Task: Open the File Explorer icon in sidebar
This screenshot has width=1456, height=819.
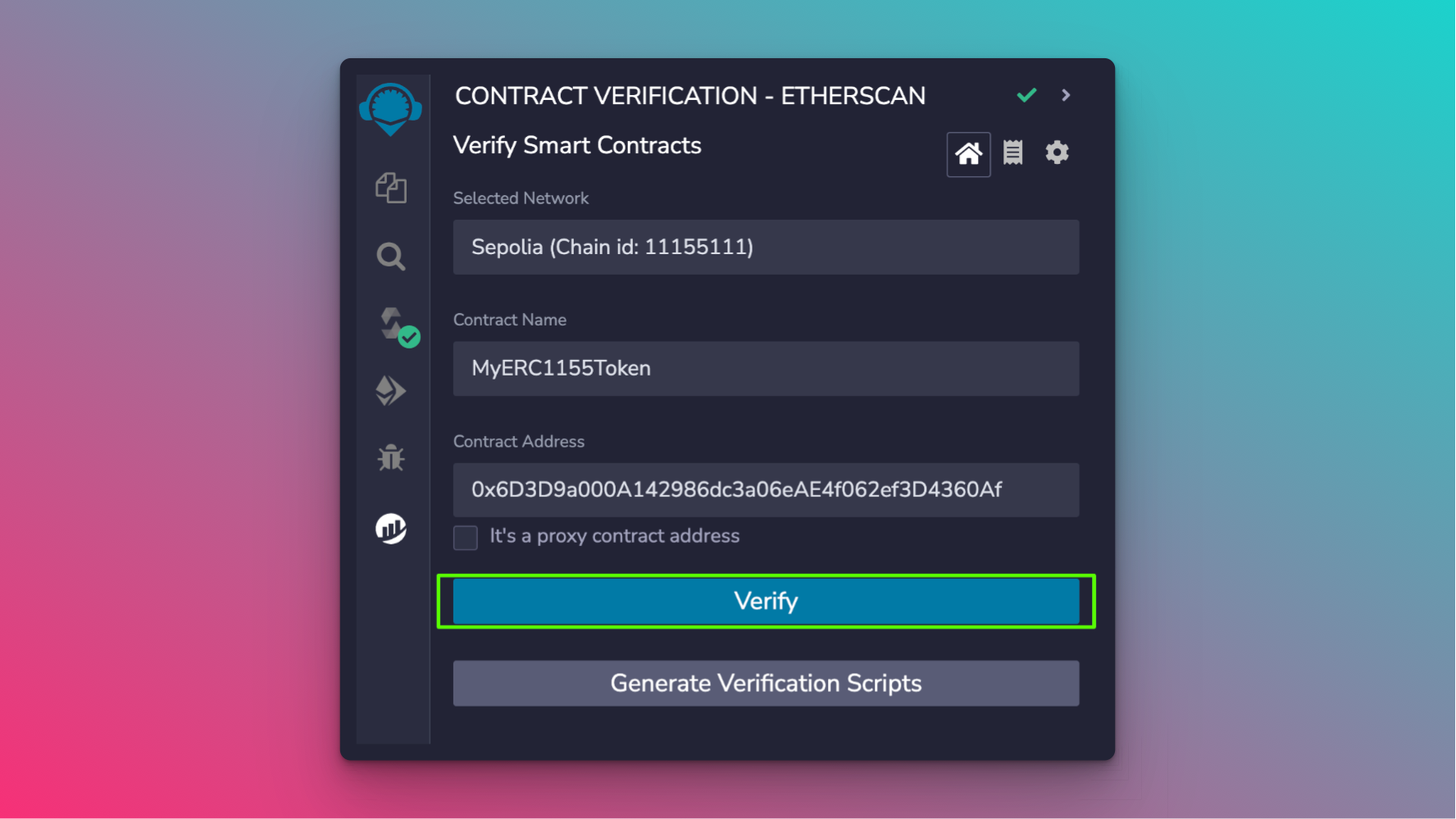Action: coord(391,188)
